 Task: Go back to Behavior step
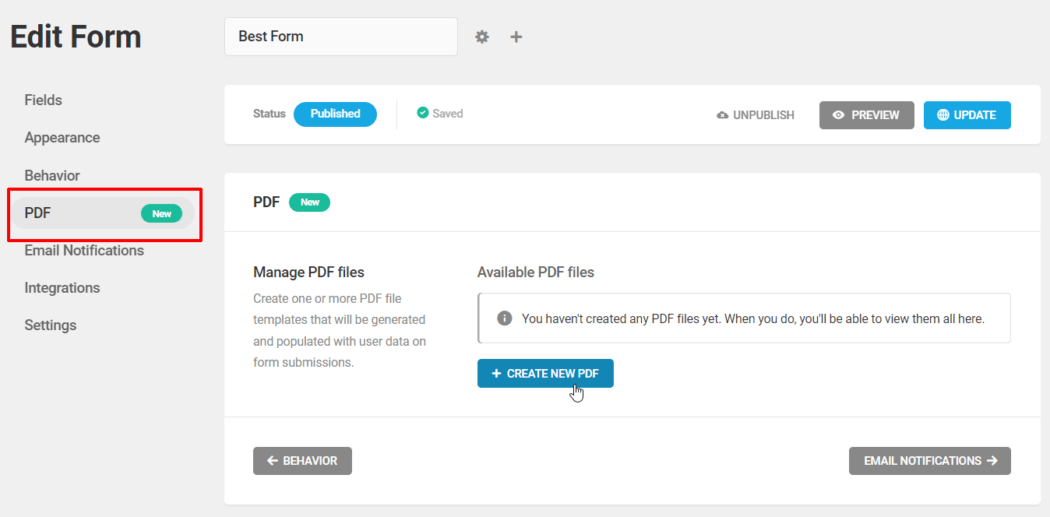302,461
